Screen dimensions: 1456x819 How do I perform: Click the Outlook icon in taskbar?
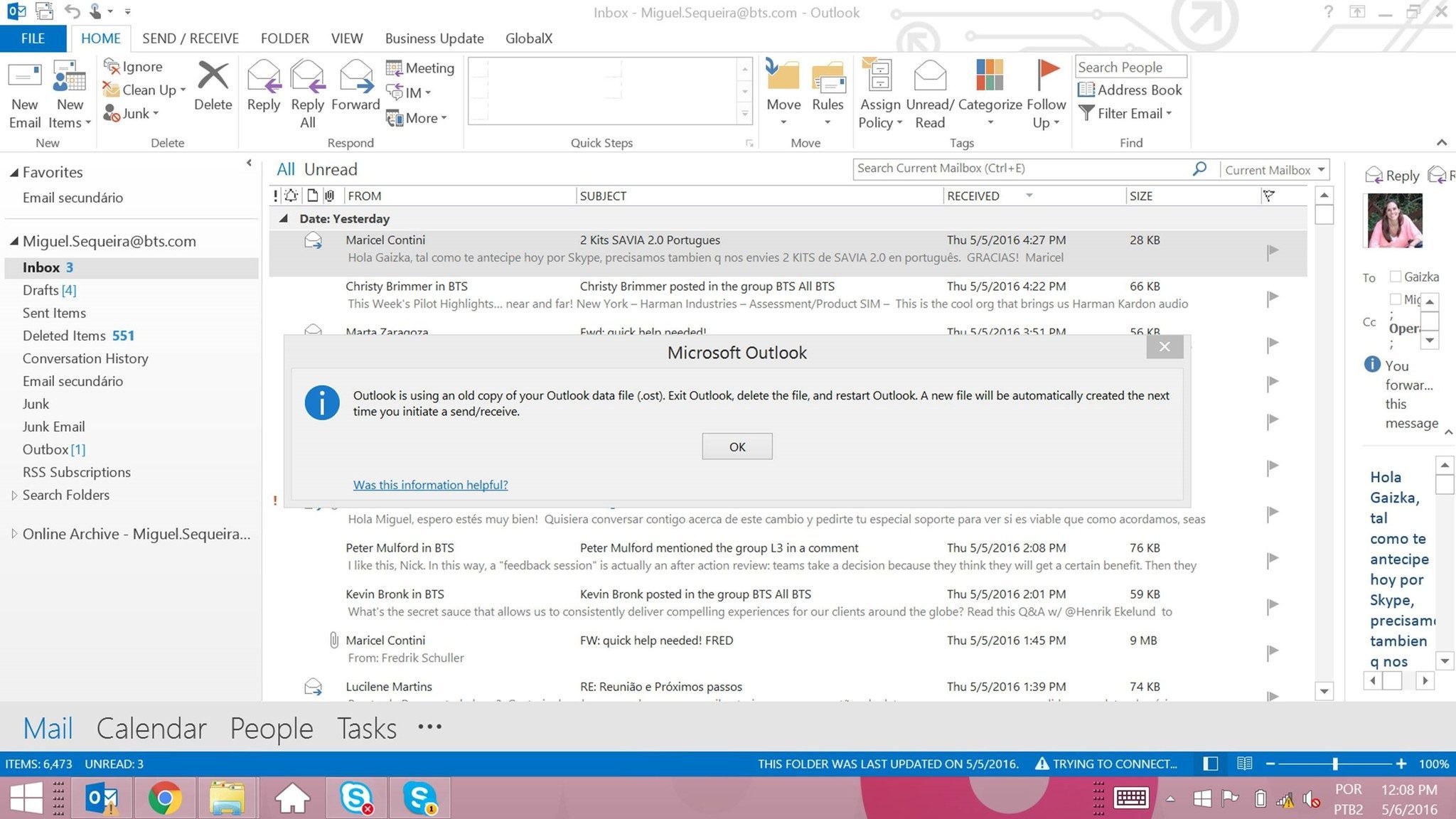click(102, 798)
